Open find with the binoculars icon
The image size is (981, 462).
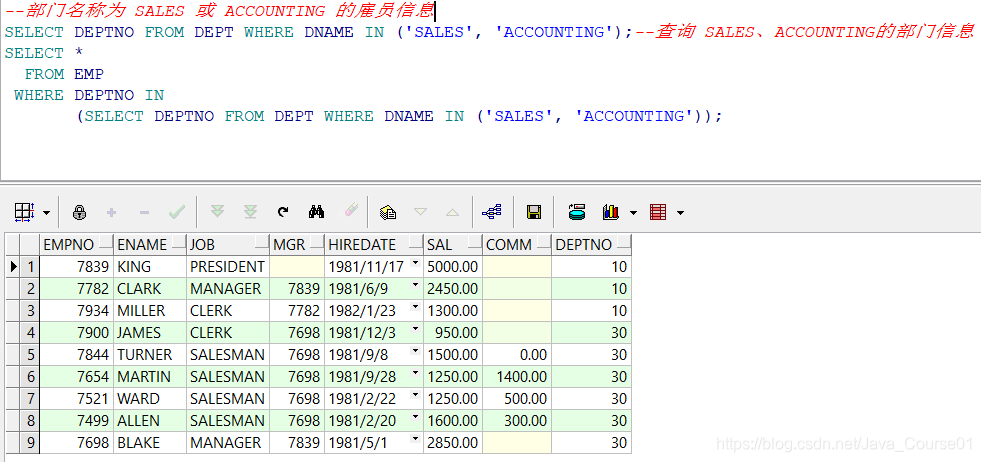pyautogui.click(x=317, y=212)
